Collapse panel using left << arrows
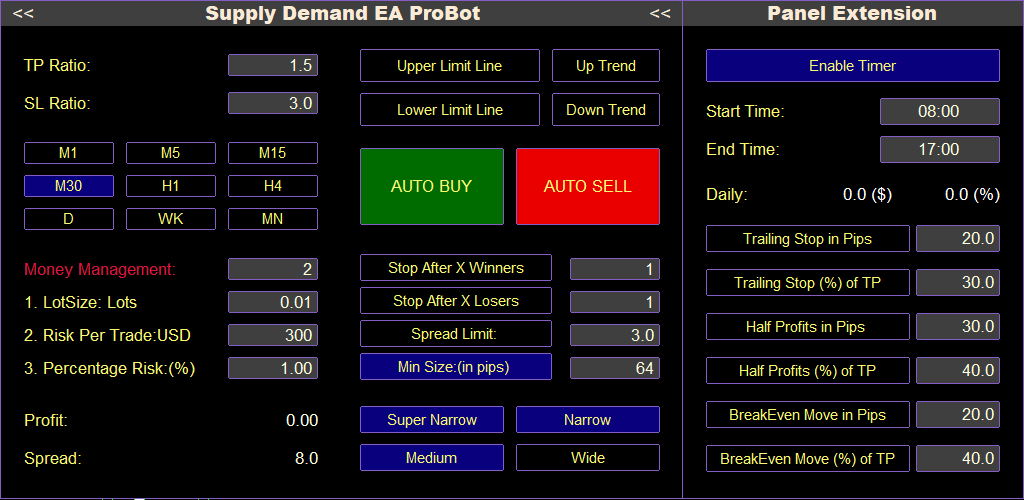The image size is (1024, 500). [24, 14]
